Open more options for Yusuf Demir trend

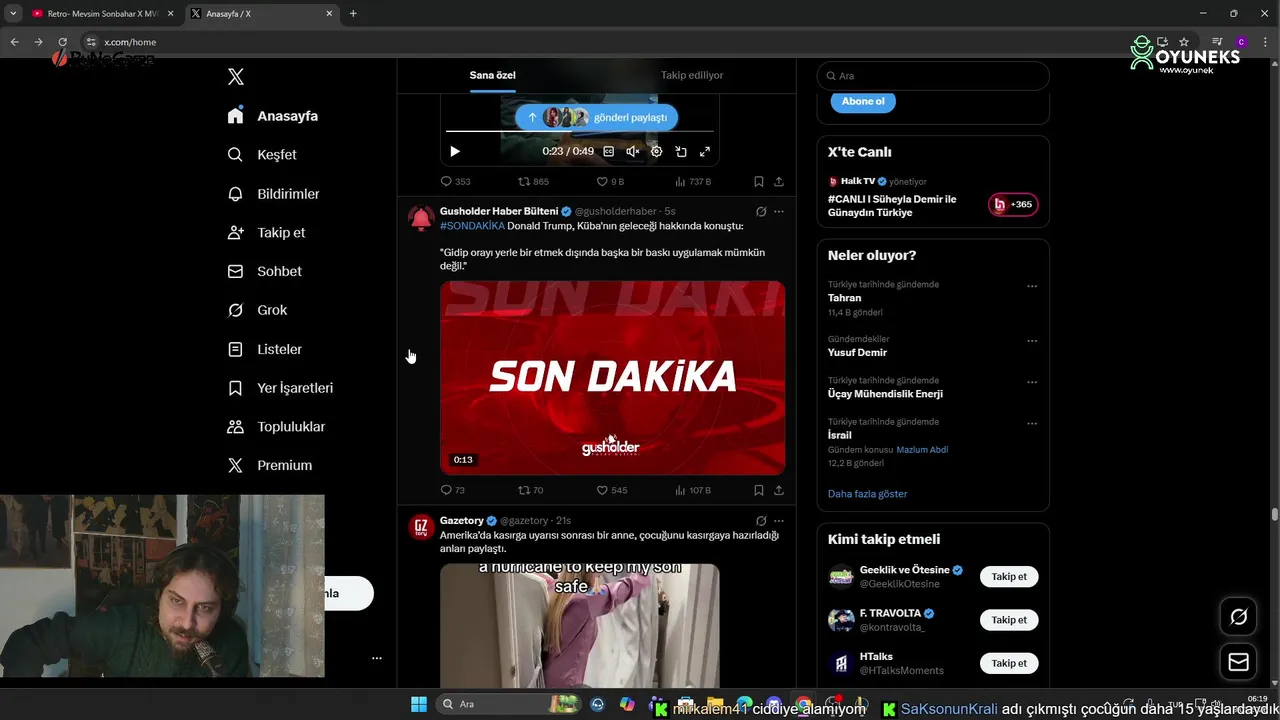point(1032,341)
